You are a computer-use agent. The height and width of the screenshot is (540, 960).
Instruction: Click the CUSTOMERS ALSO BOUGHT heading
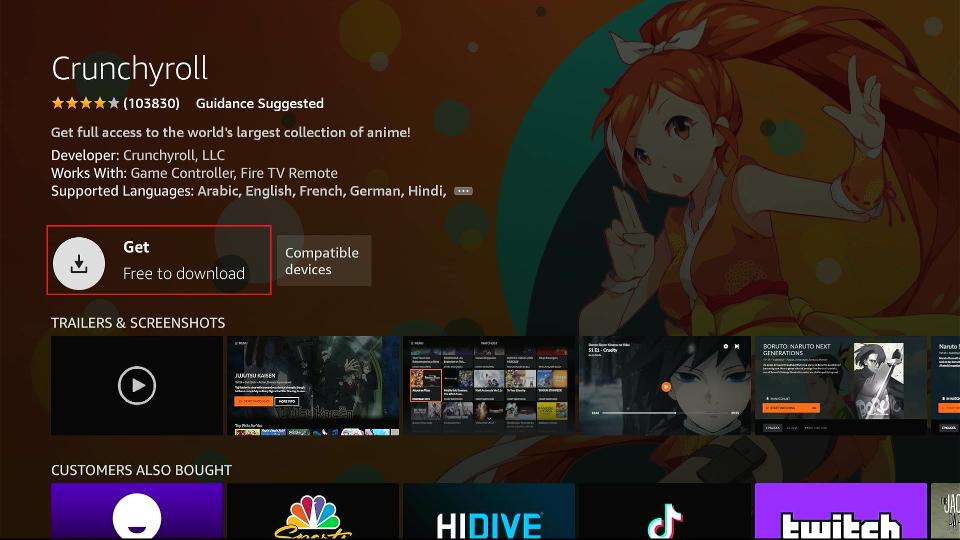click(141, 470)
